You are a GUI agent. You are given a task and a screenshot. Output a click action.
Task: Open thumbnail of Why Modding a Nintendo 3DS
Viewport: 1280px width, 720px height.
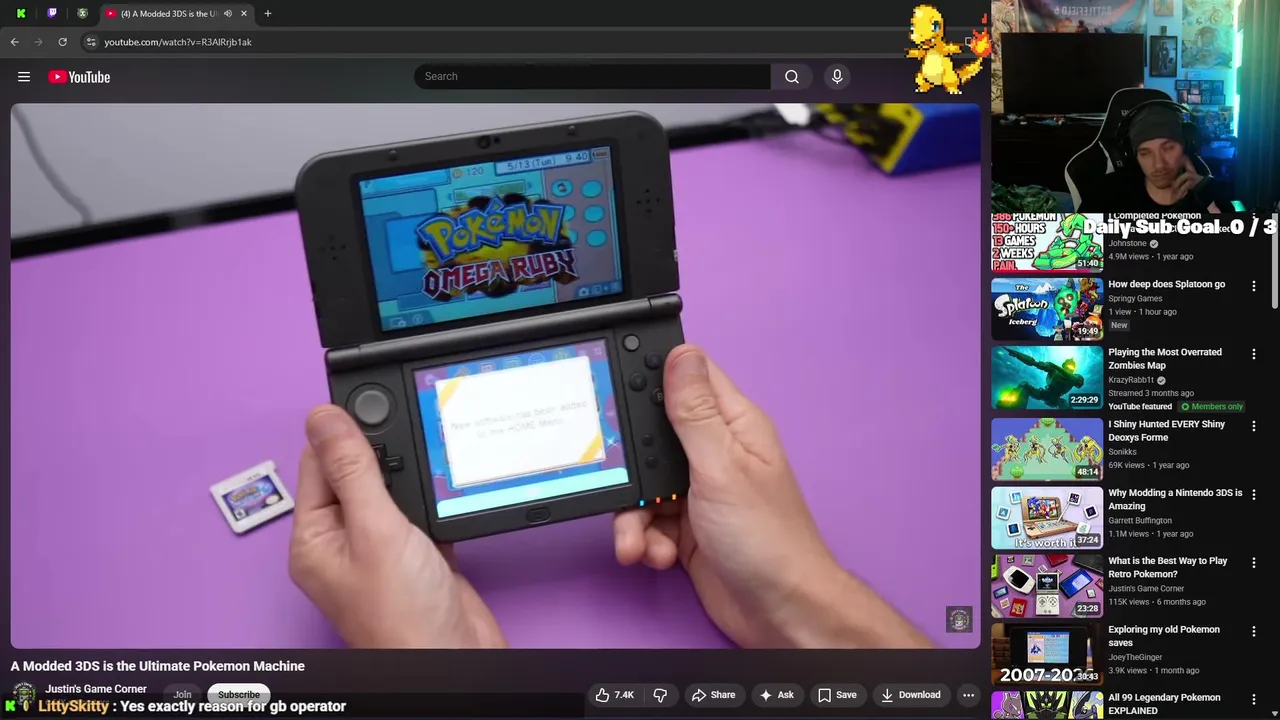(1047, 518)
